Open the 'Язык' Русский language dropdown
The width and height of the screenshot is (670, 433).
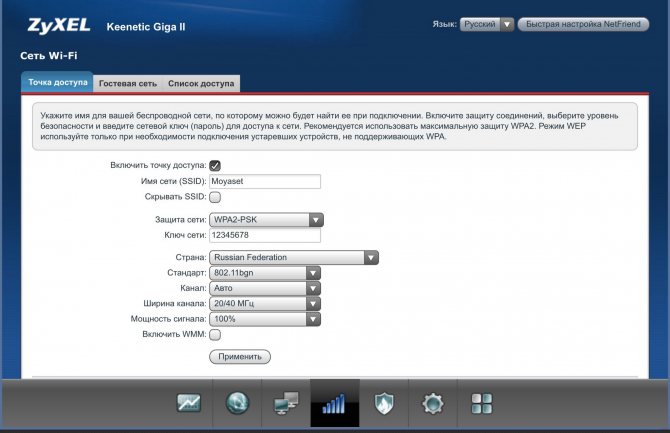coord(487,24)
